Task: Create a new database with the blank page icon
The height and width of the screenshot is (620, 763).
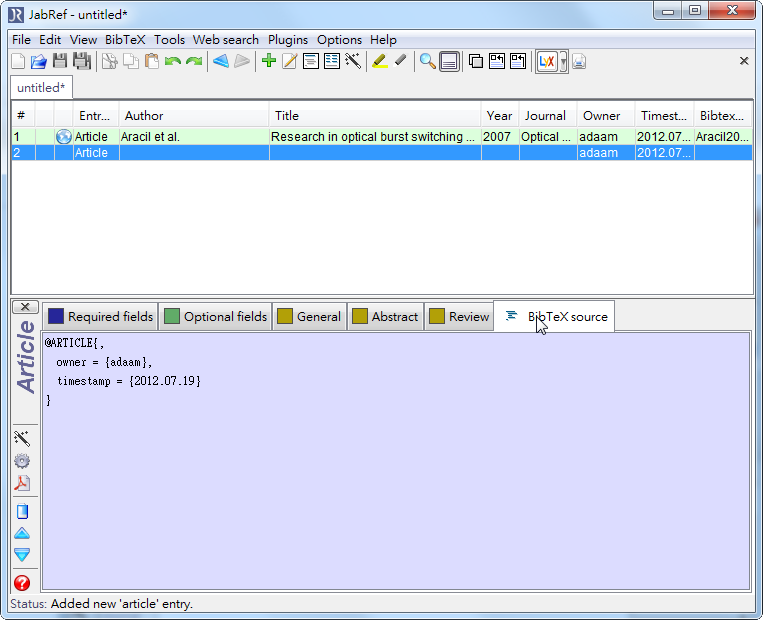Action: [18, 61]
